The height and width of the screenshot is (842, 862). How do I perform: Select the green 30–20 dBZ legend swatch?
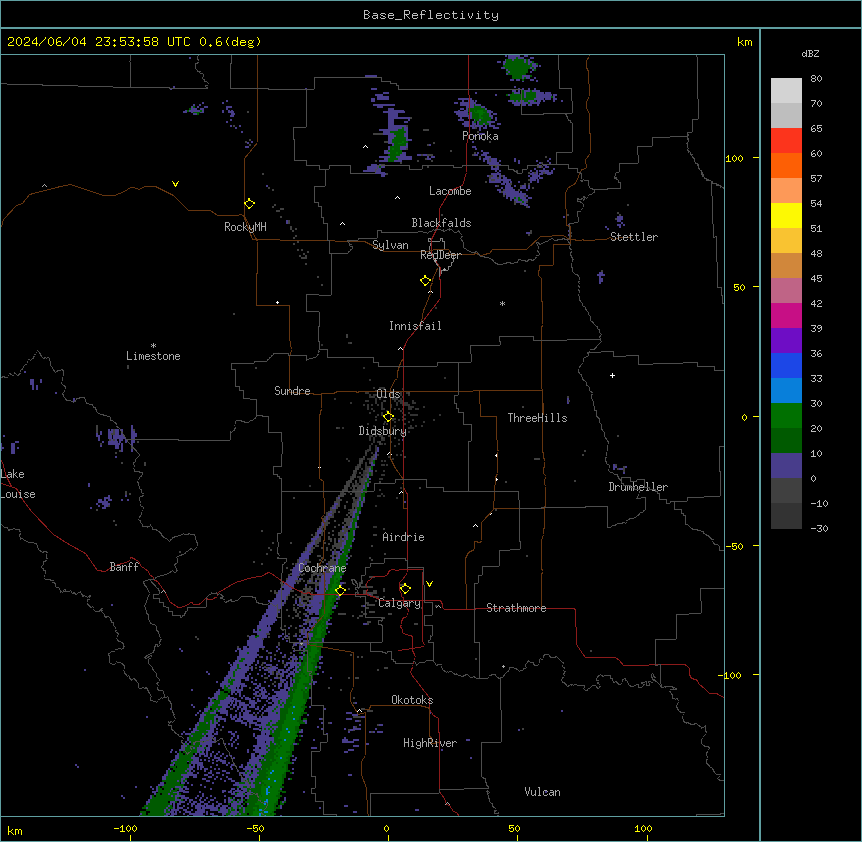786,416
